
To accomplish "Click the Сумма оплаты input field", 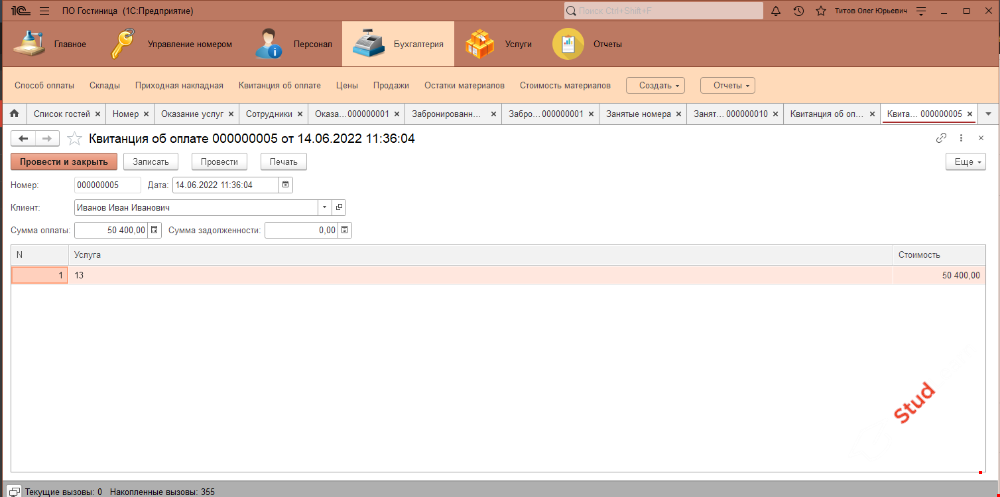I will coord(110,230).
